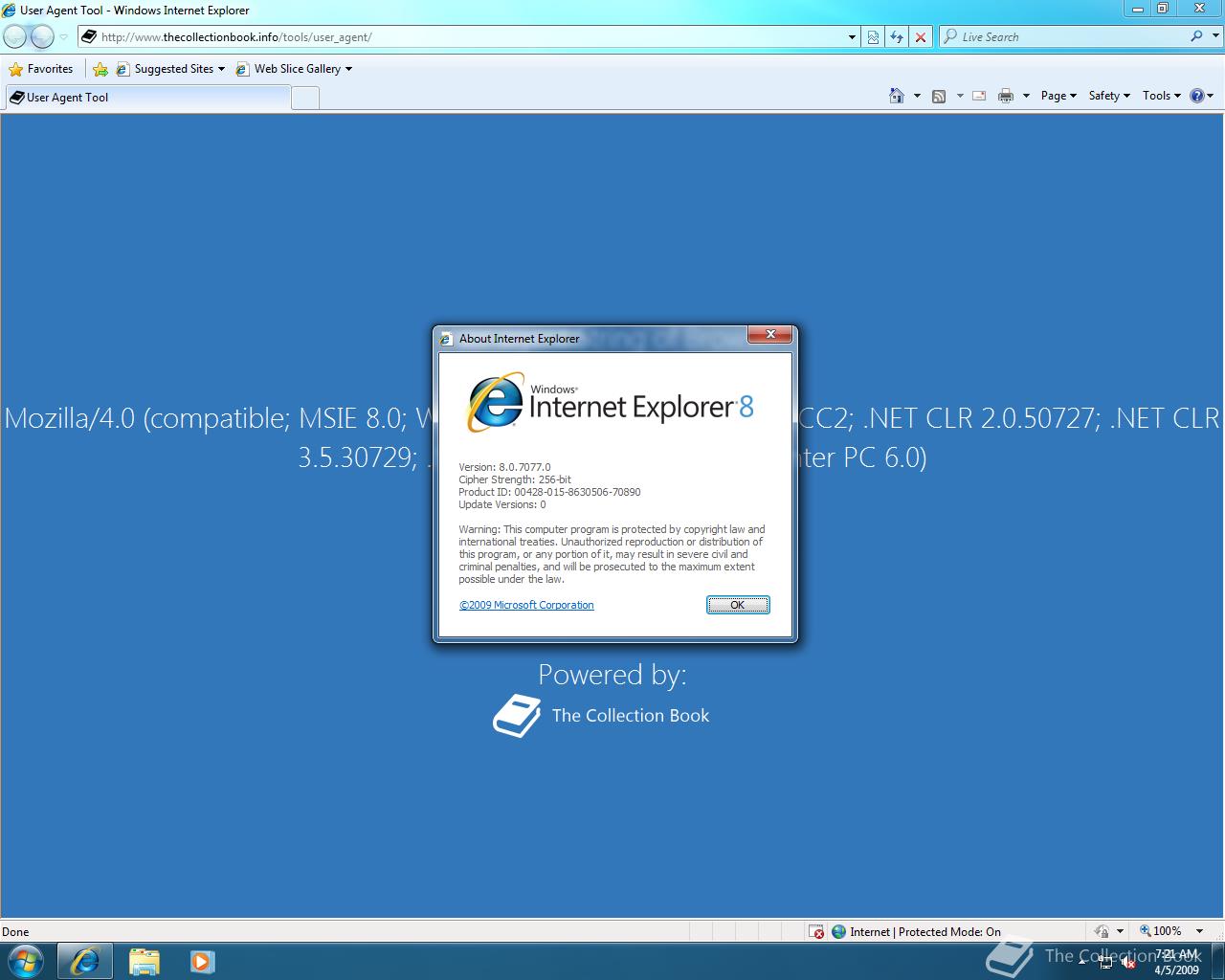Minimize the Internet Explorer window
Viewport: 1225px width, 980px height.
click(1138, 9)
